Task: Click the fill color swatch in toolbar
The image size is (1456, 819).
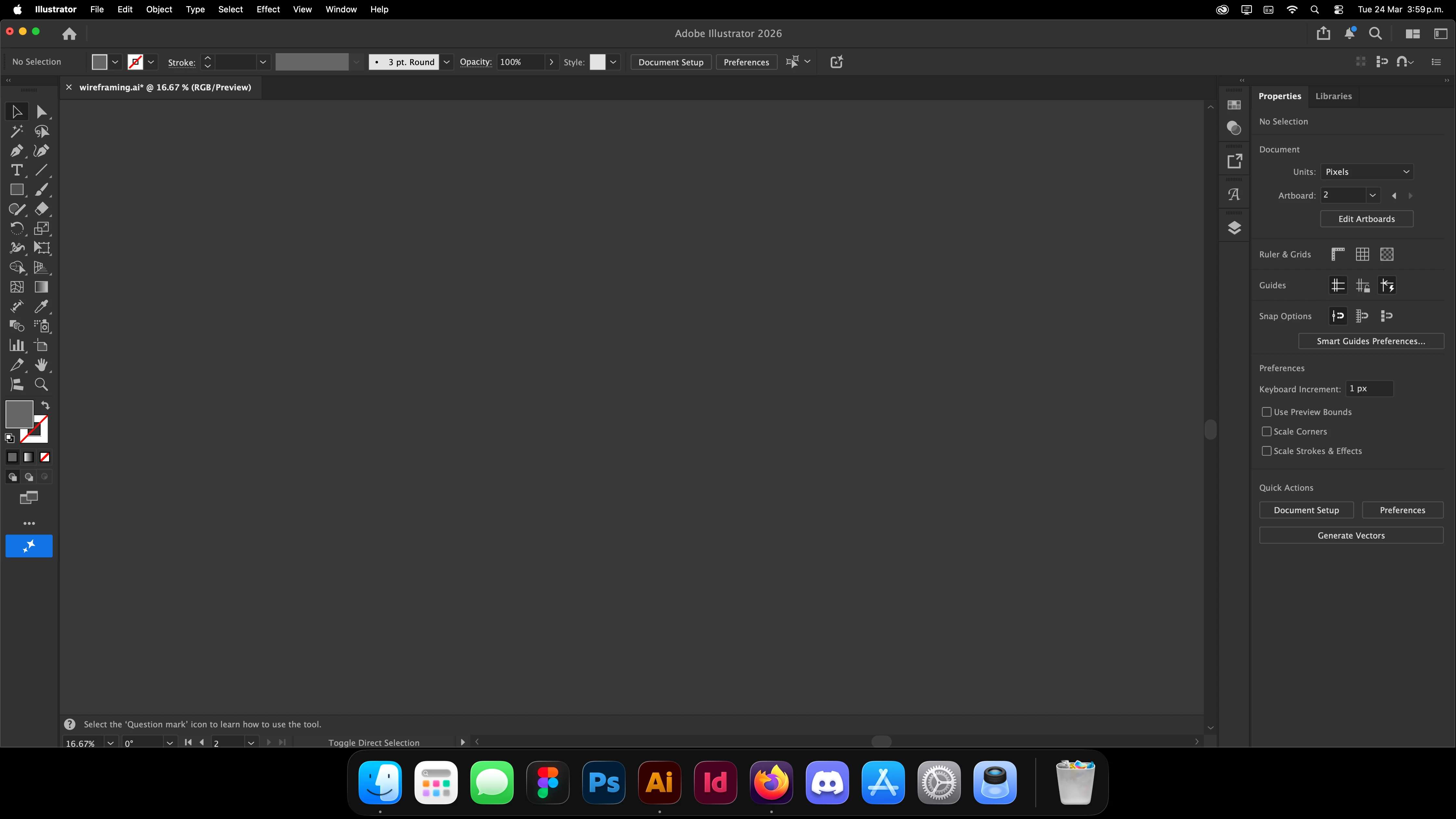Action: (x=19, y=414)
